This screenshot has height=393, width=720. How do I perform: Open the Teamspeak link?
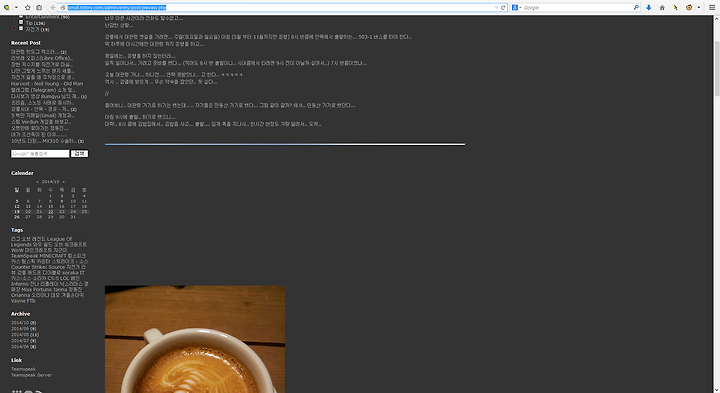point(23,369)
